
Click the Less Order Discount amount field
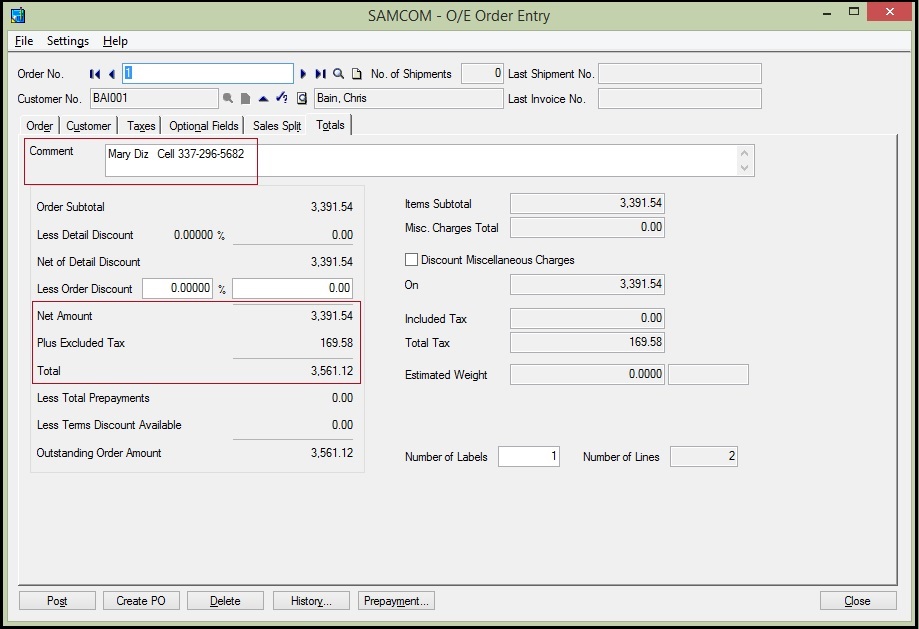[292, 288]
